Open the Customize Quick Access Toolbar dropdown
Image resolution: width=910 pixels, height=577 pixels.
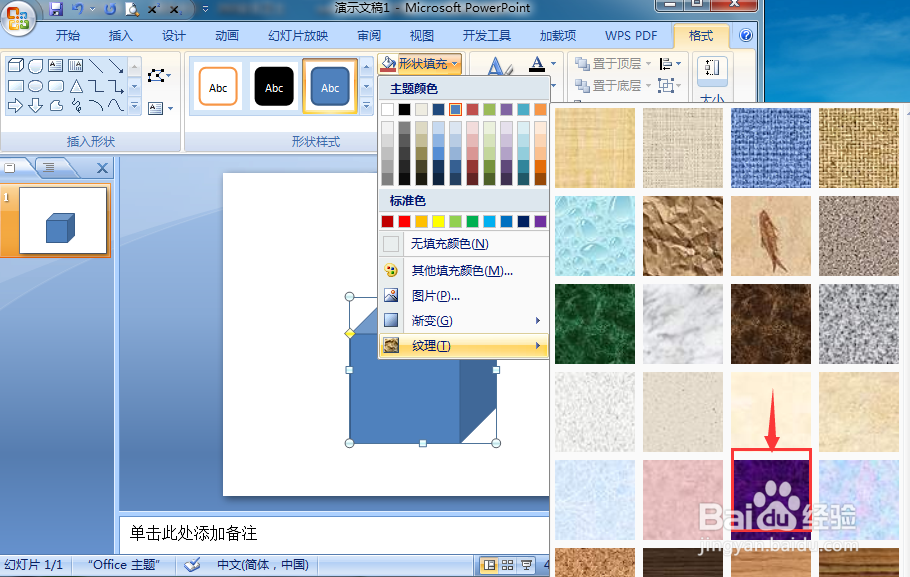(x=205, y=9)
